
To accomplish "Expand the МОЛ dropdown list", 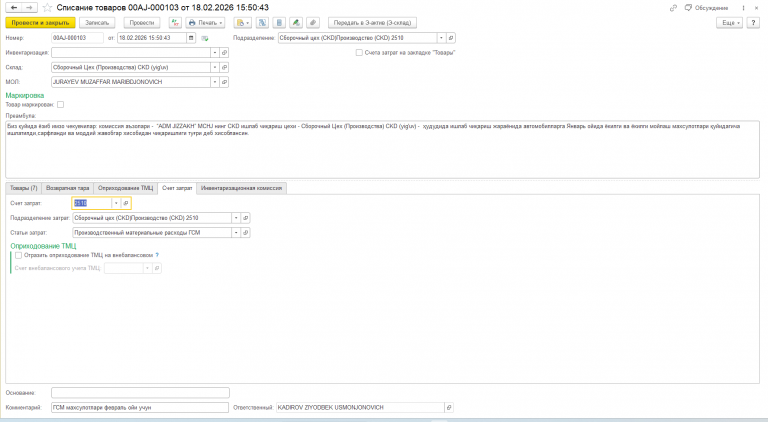I will click(215, 82).
